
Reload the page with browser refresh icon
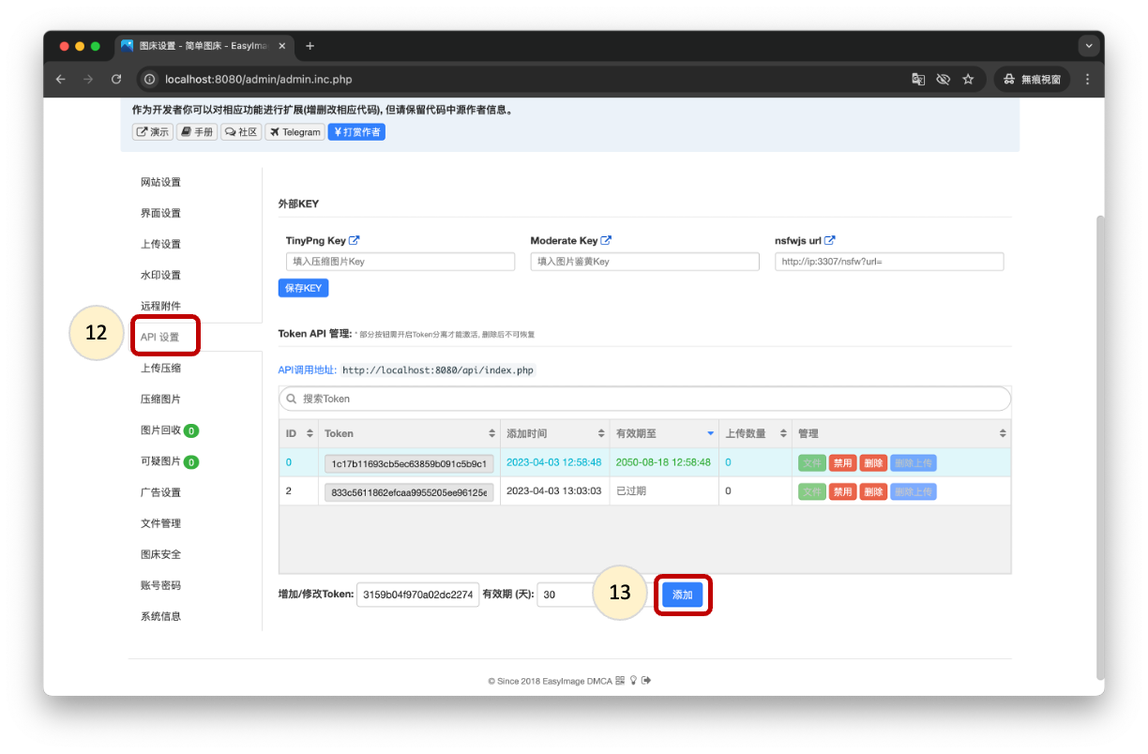pos(116,79)
